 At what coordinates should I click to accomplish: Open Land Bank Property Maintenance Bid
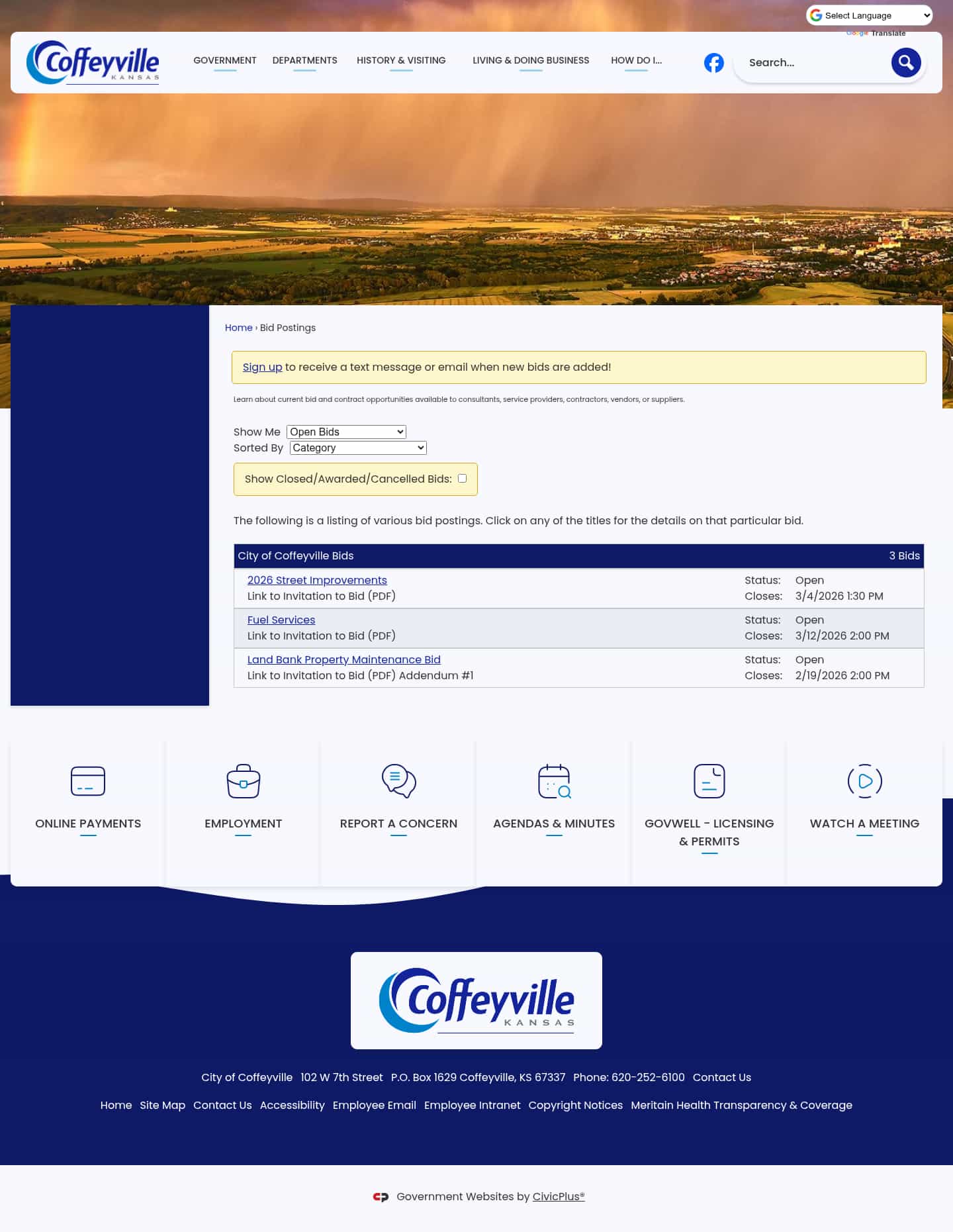(x=344, y=659)
